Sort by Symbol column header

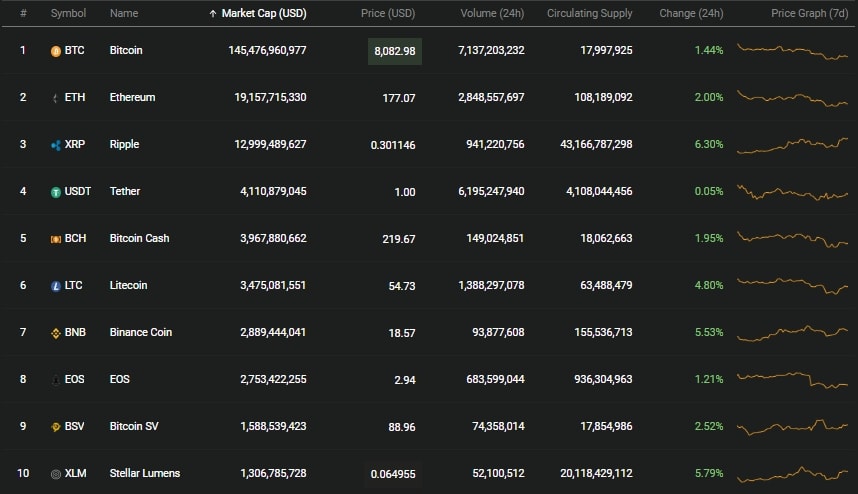(68, 13)
